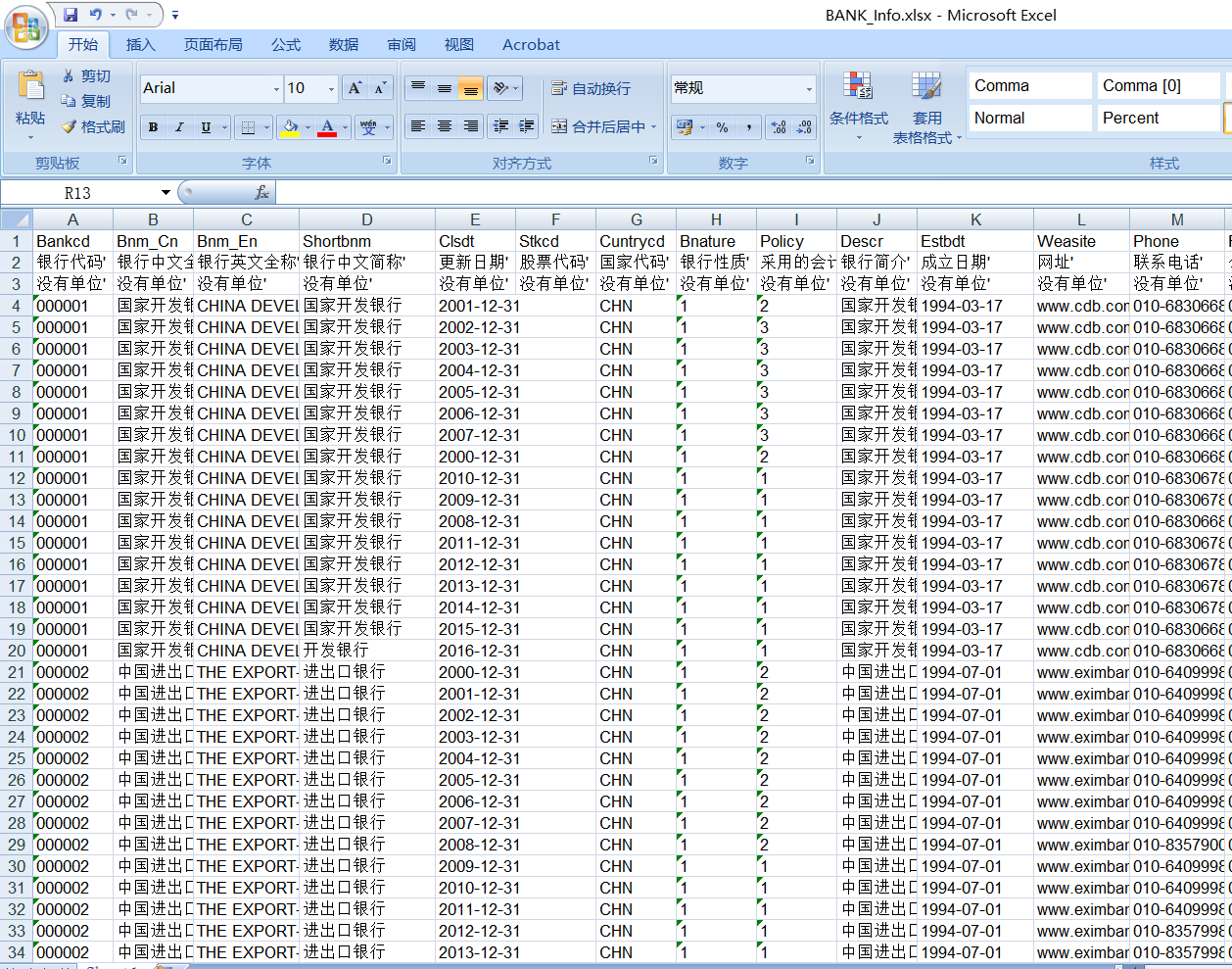Click the Save icon in quick access toolbar

click(x=71, y=15)
